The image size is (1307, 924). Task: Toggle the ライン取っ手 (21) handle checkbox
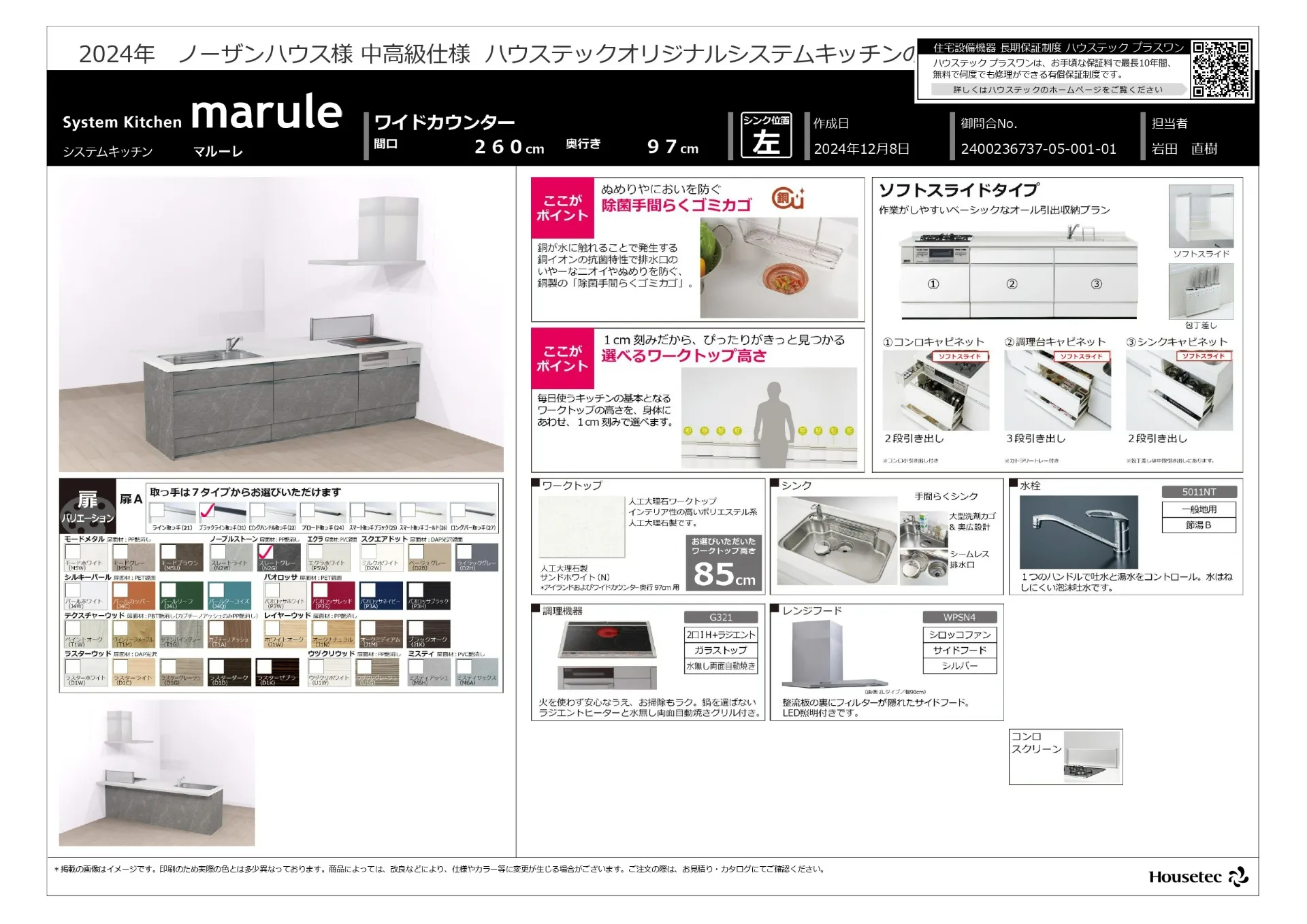(x=157, y=510)
